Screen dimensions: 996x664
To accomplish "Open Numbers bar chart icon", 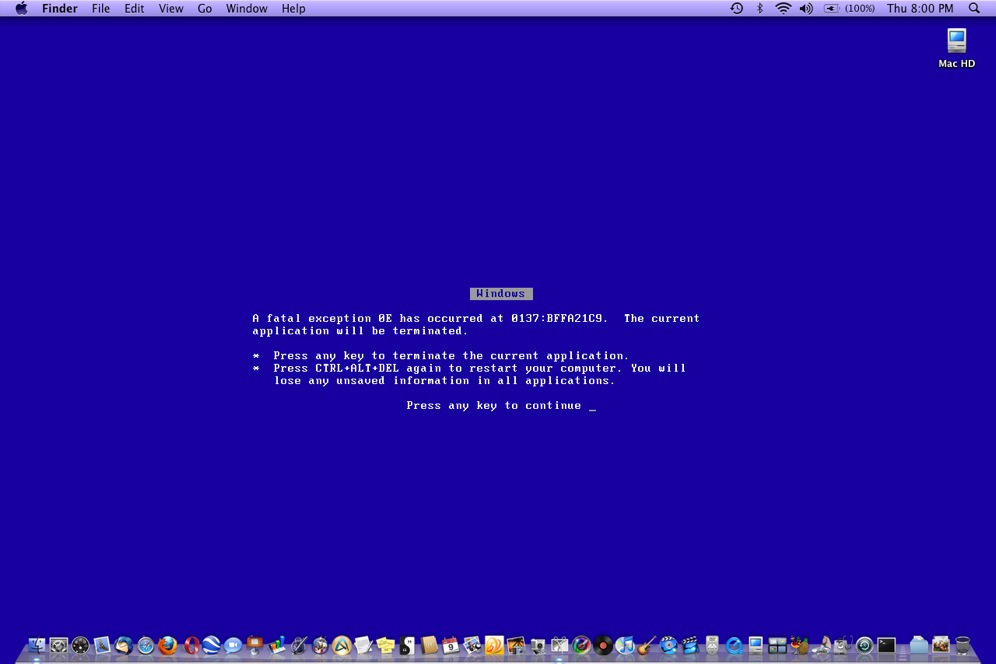I will [277, 646].
